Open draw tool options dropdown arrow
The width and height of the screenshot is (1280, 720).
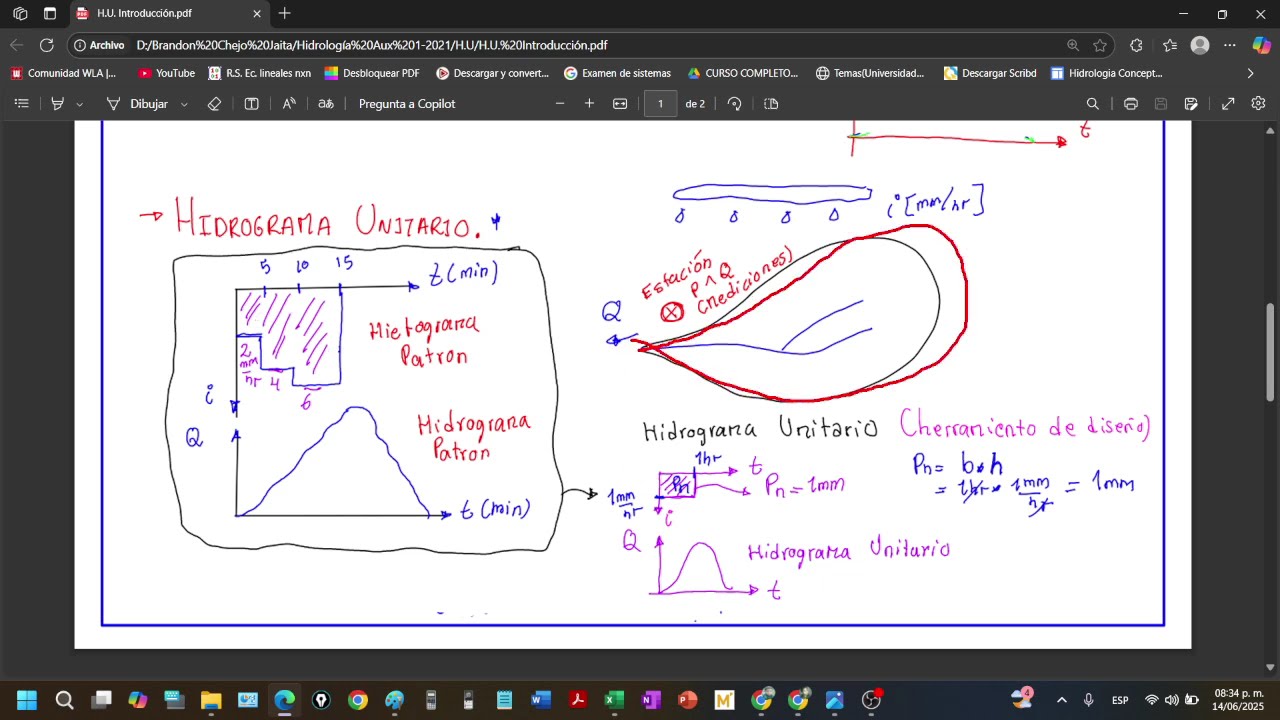[184, 104]
